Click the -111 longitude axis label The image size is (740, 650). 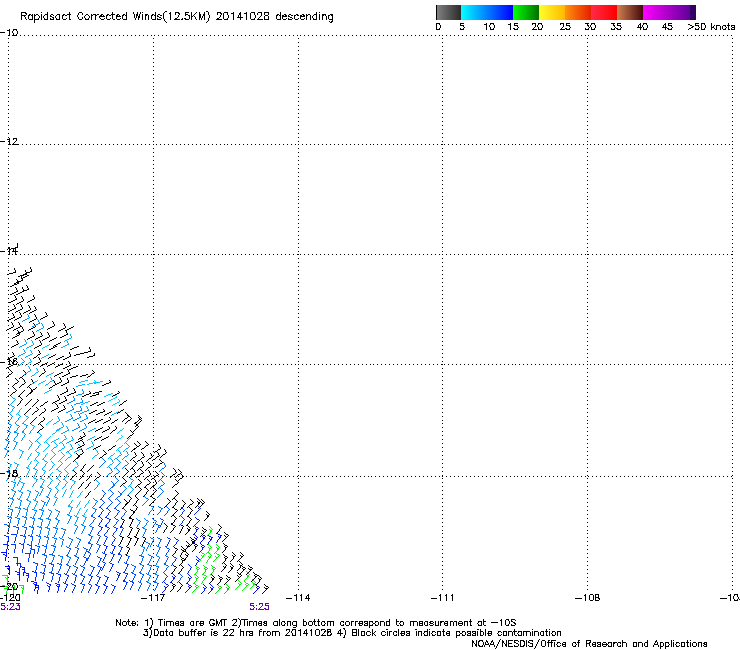point(443,598)
